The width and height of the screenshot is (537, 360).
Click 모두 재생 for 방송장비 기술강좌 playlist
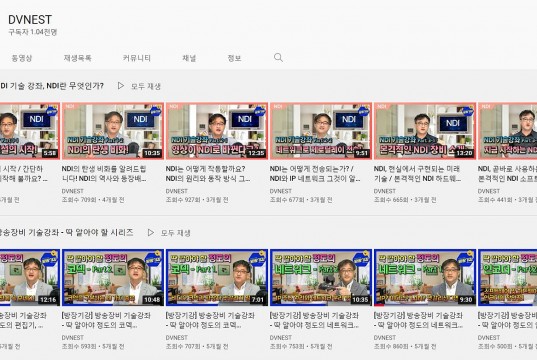[175, 233]
